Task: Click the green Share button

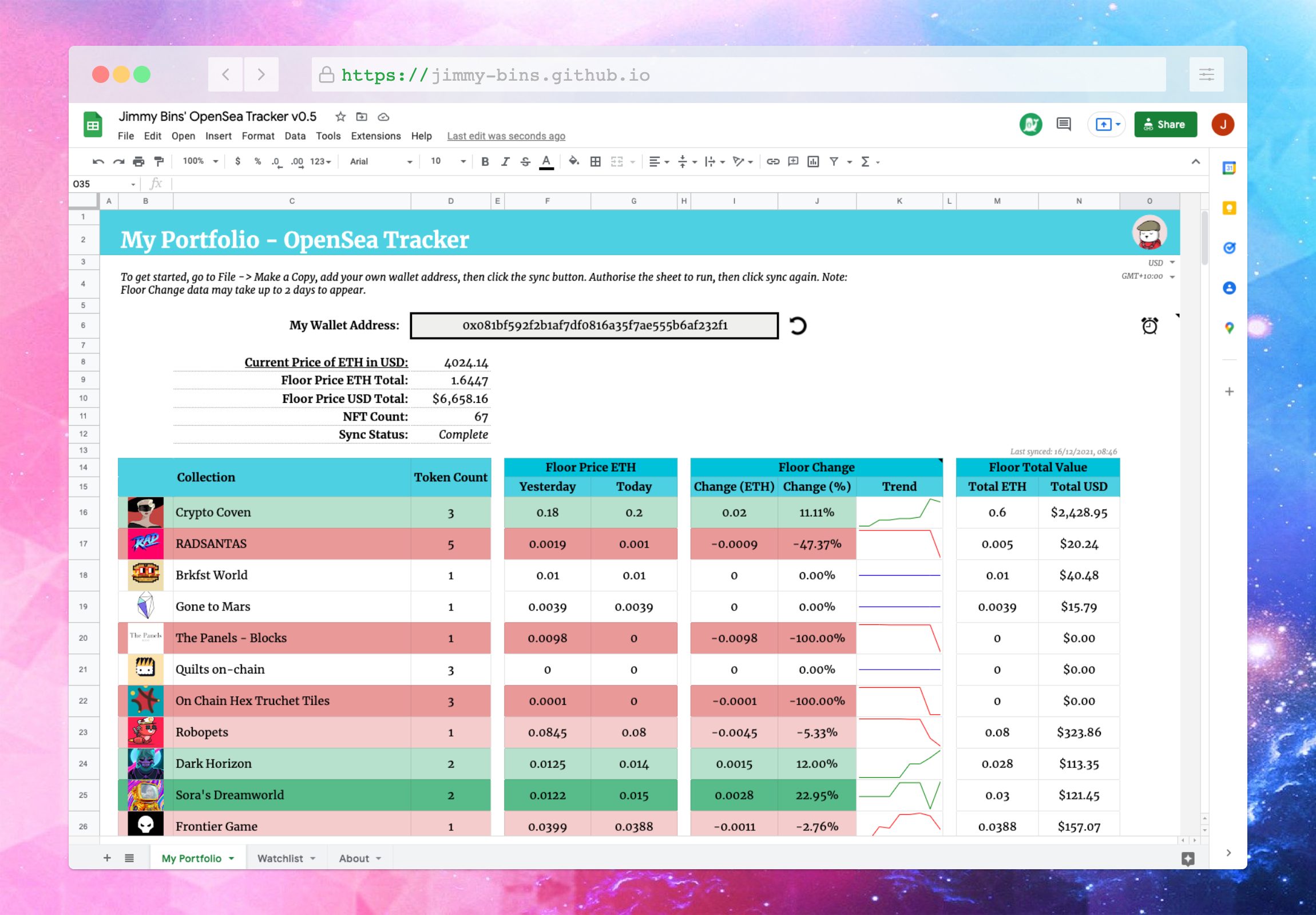Action: point(1166,124)
